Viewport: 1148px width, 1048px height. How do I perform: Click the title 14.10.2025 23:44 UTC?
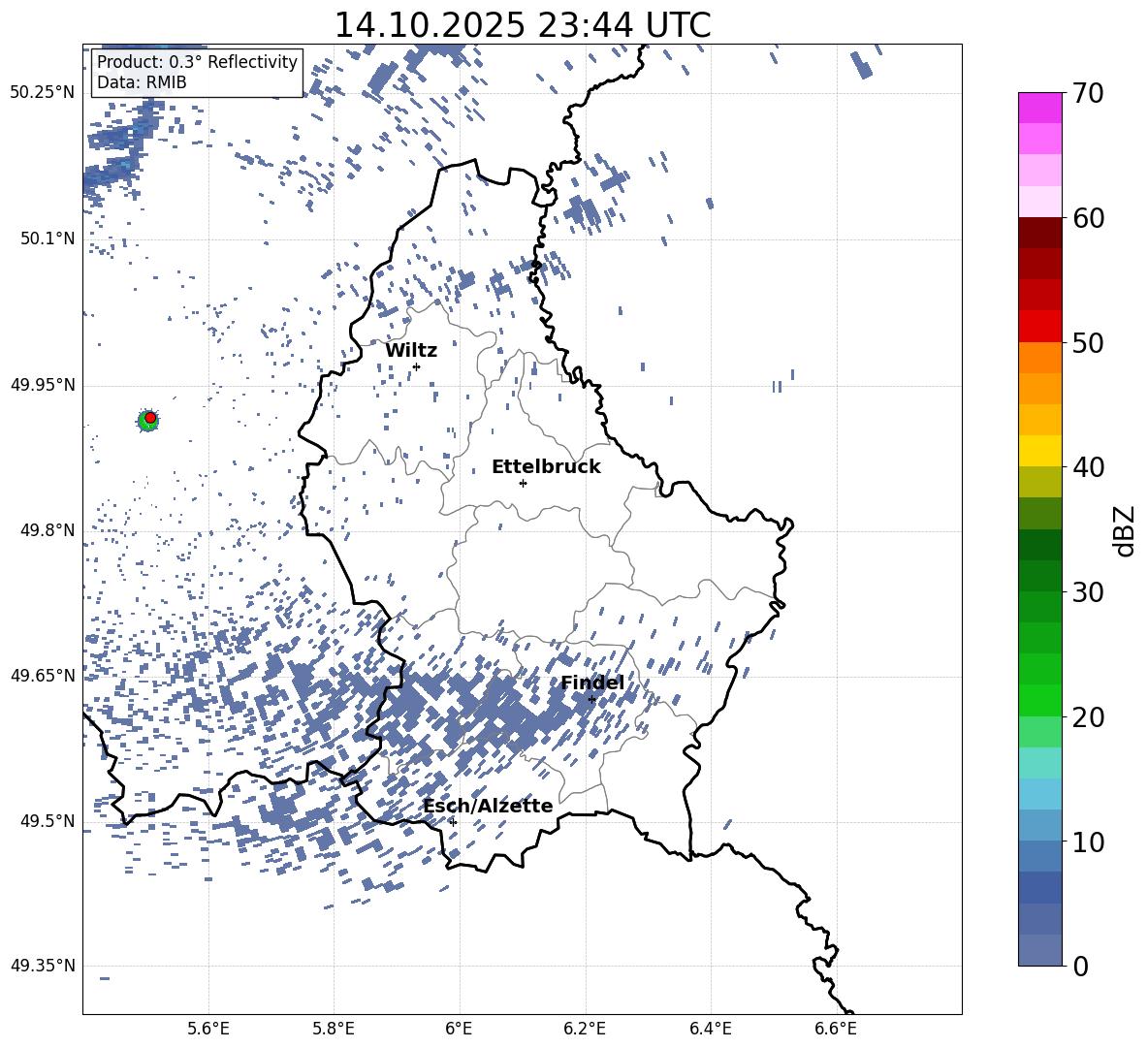523,25
